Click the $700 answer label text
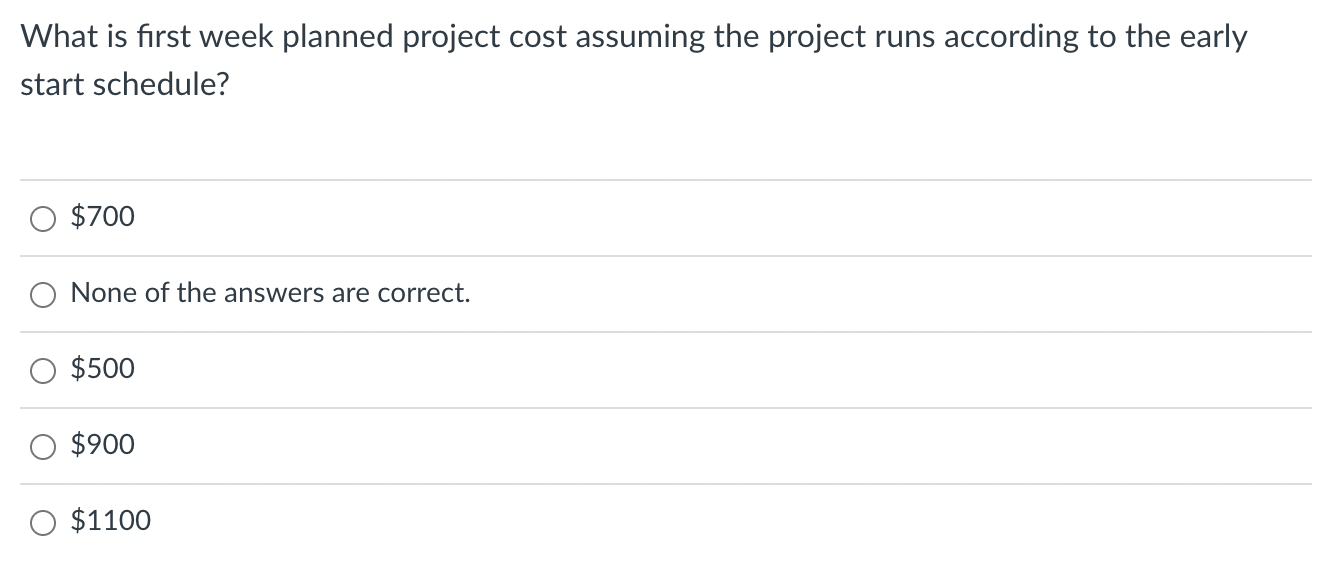Image resolution: width=1326 pixels, height=568 pixels. click(x=103, y=216)
